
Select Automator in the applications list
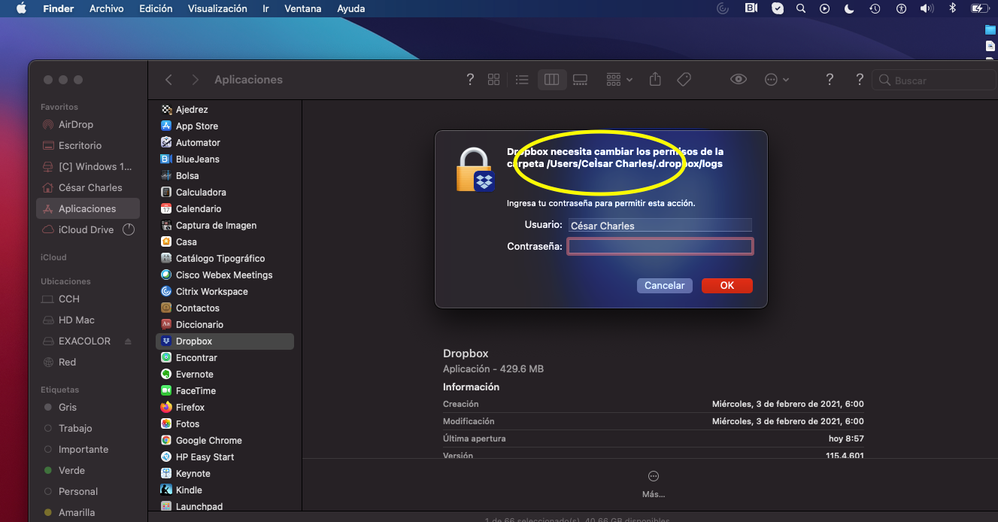(225, 143)
